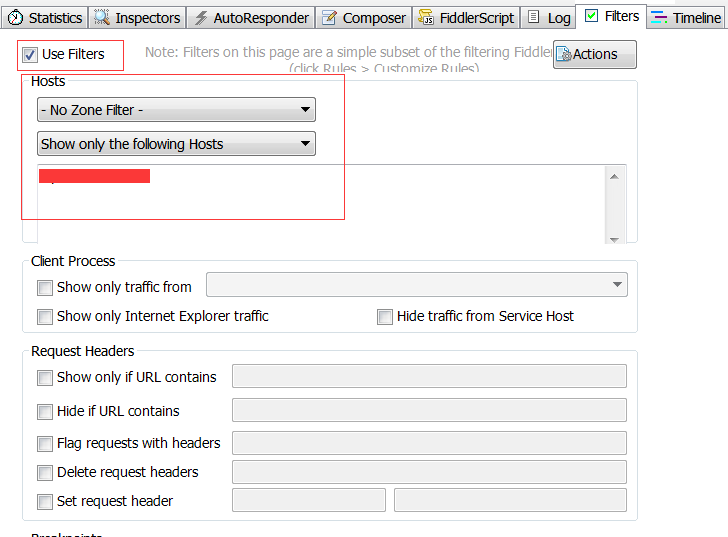Click the Log tab document icon
728x537 pixels.
pyautogui.click(x=533, y=18)
